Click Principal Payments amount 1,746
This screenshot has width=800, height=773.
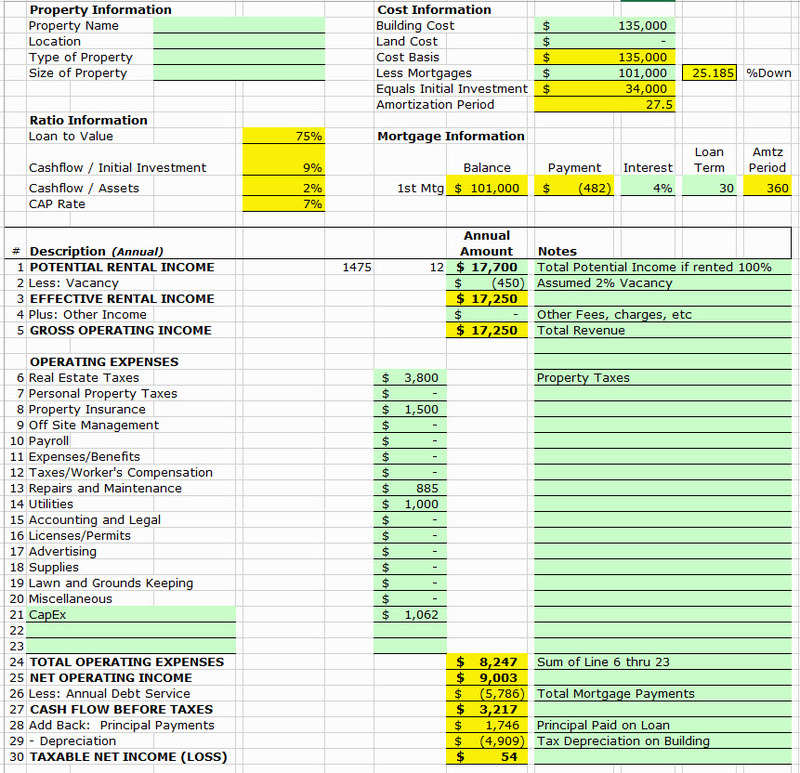click(x=487, y=725)
